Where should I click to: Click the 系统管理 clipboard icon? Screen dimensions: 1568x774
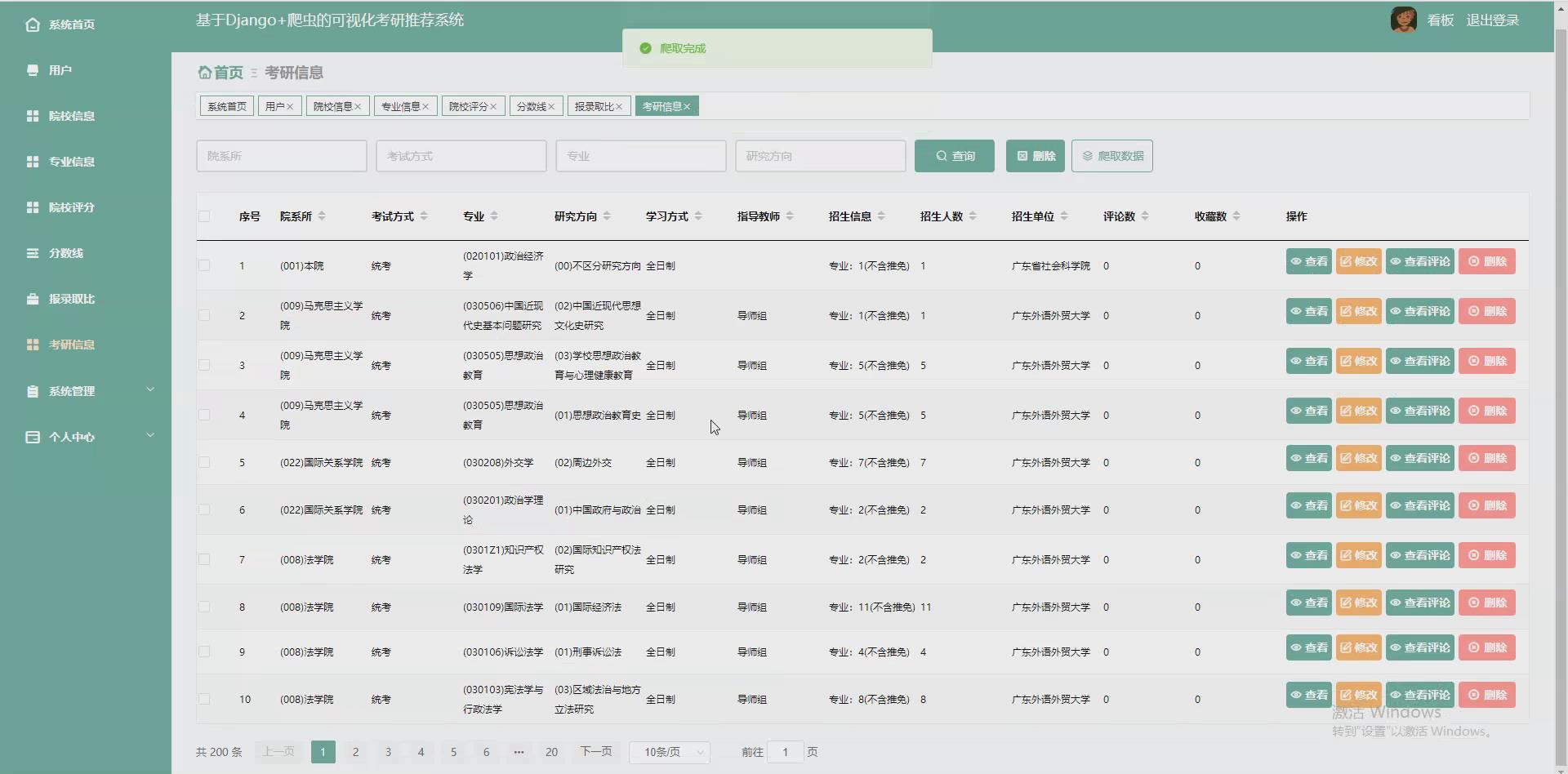click(x=33, y=391)
